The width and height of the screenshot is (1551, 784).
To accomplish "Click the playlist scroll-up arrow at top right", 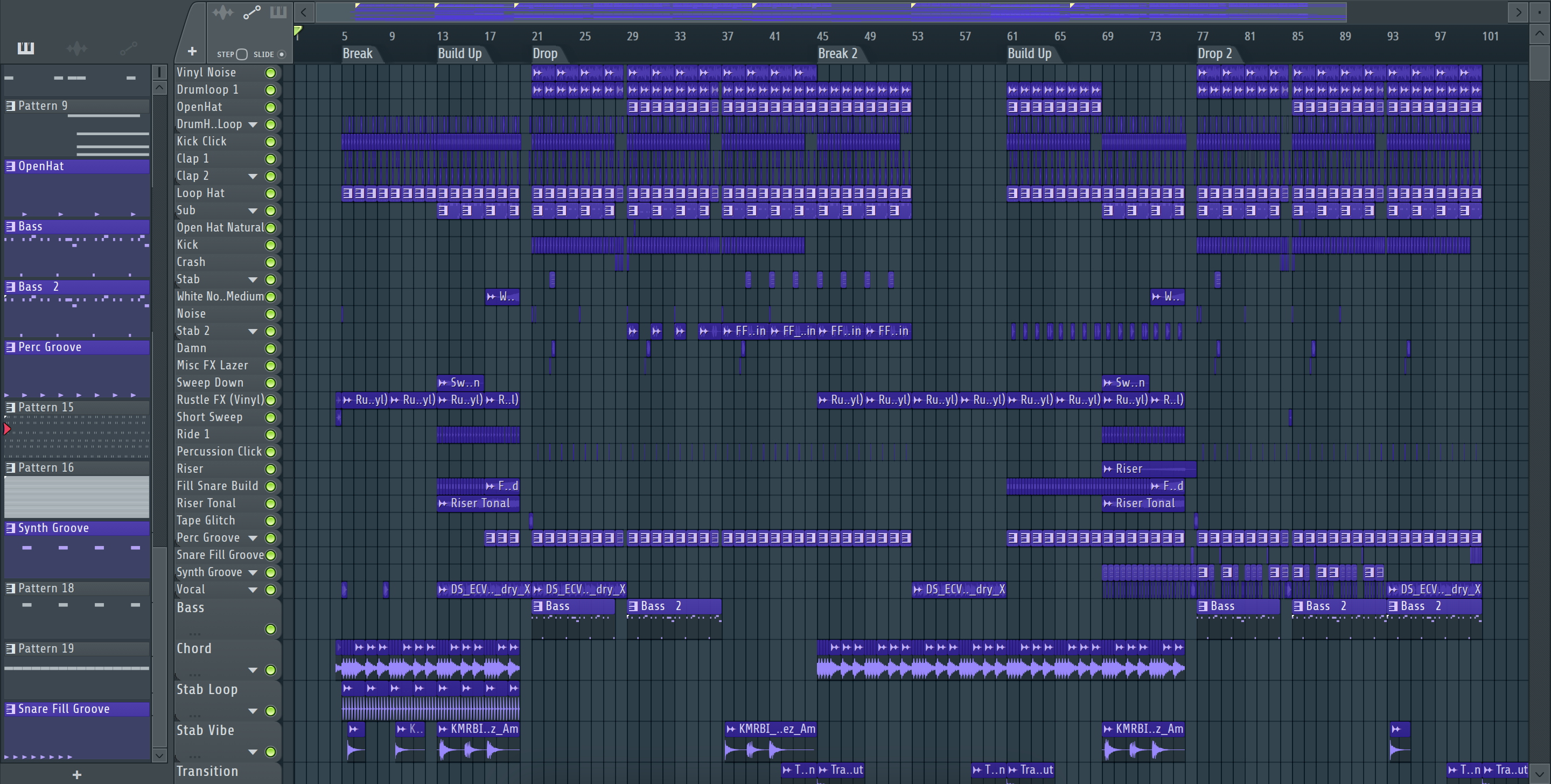I will click(1540, 34).
